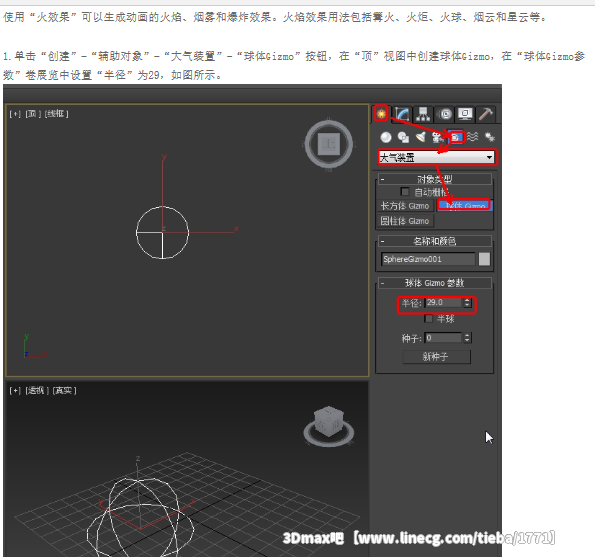
Task: Select the Cameras category icon
Action: [438, 137]
